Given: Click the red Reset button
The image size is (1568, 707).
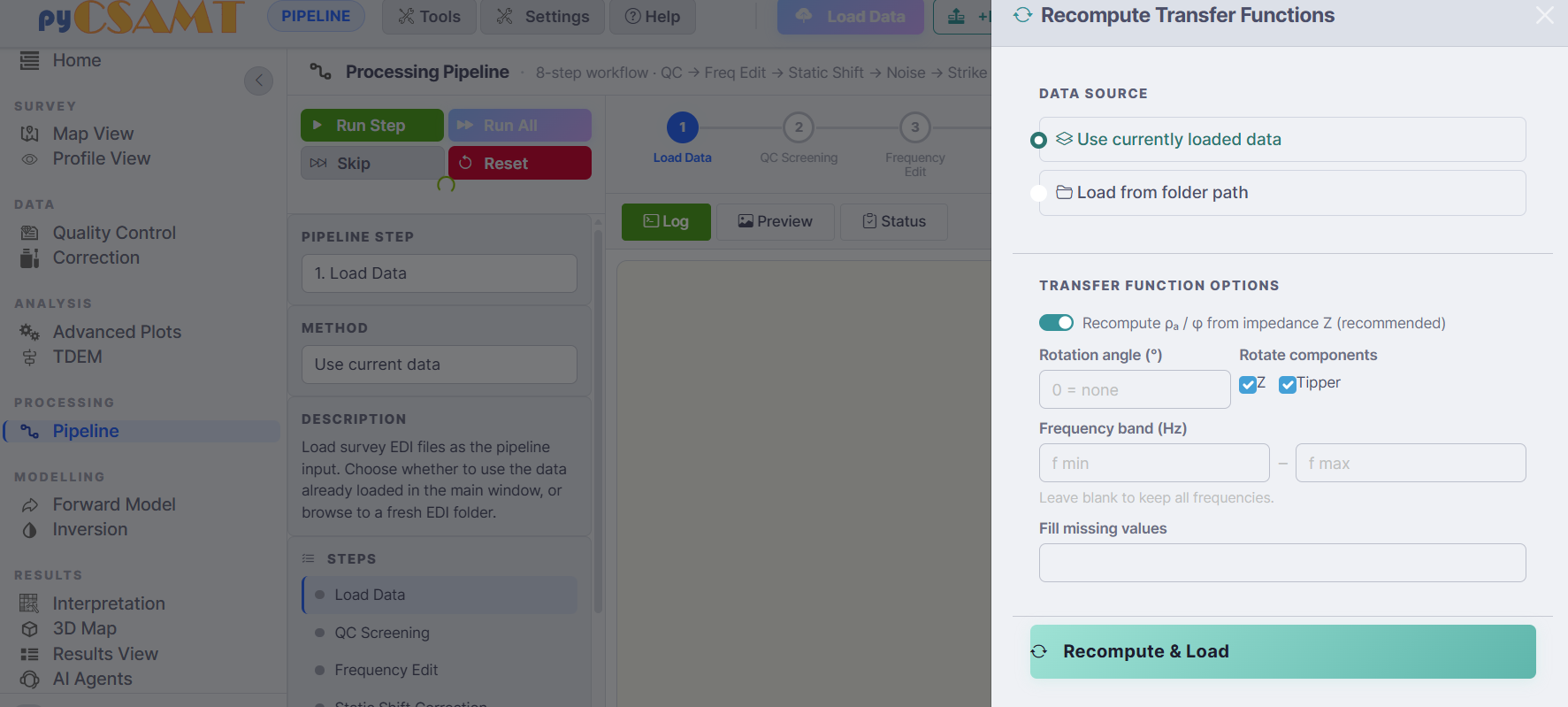Looking at the screenshot, I should (520, 163).
